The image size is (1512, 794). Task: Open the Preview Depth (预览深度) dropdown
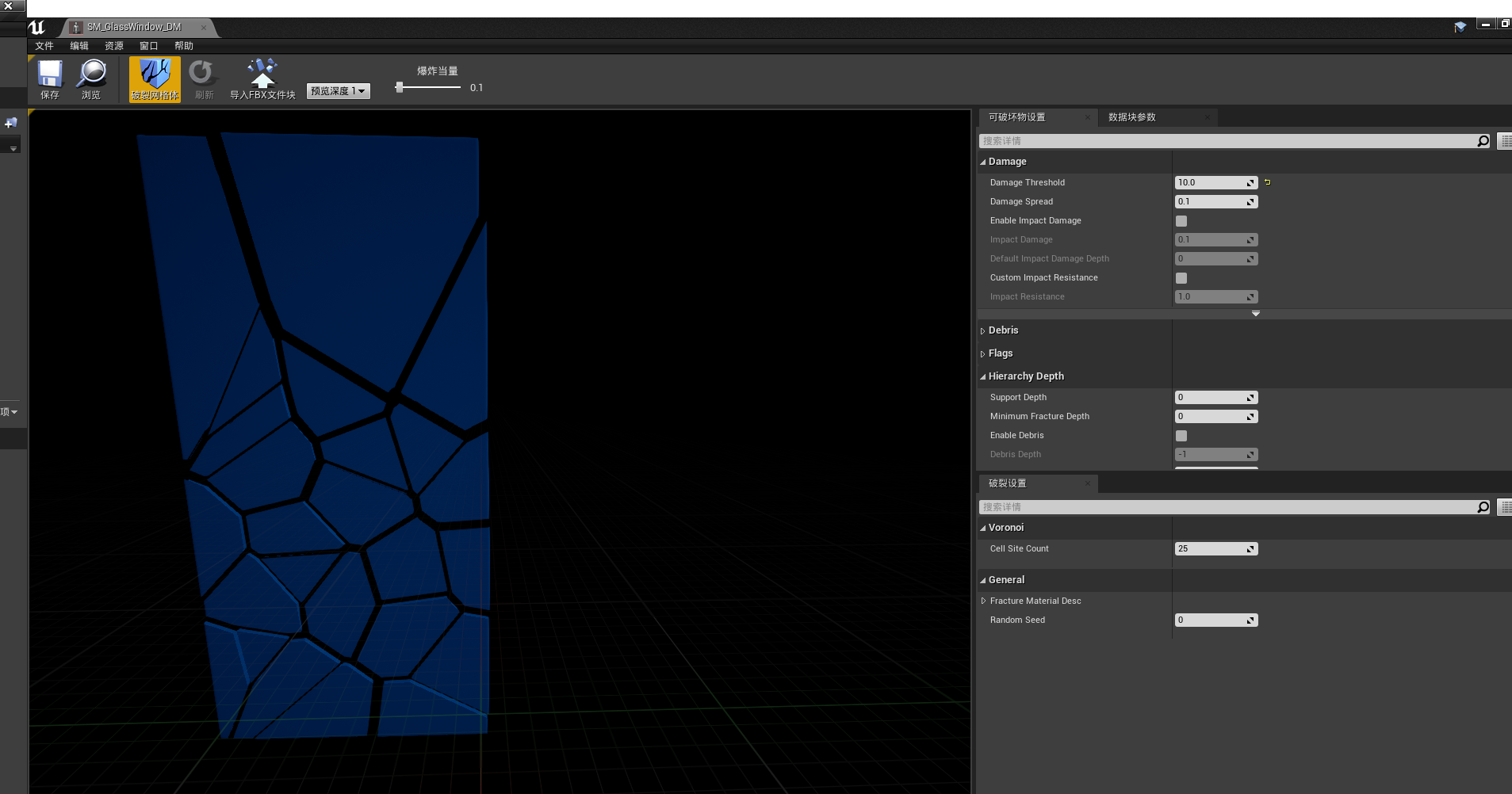tap(338, 90)
